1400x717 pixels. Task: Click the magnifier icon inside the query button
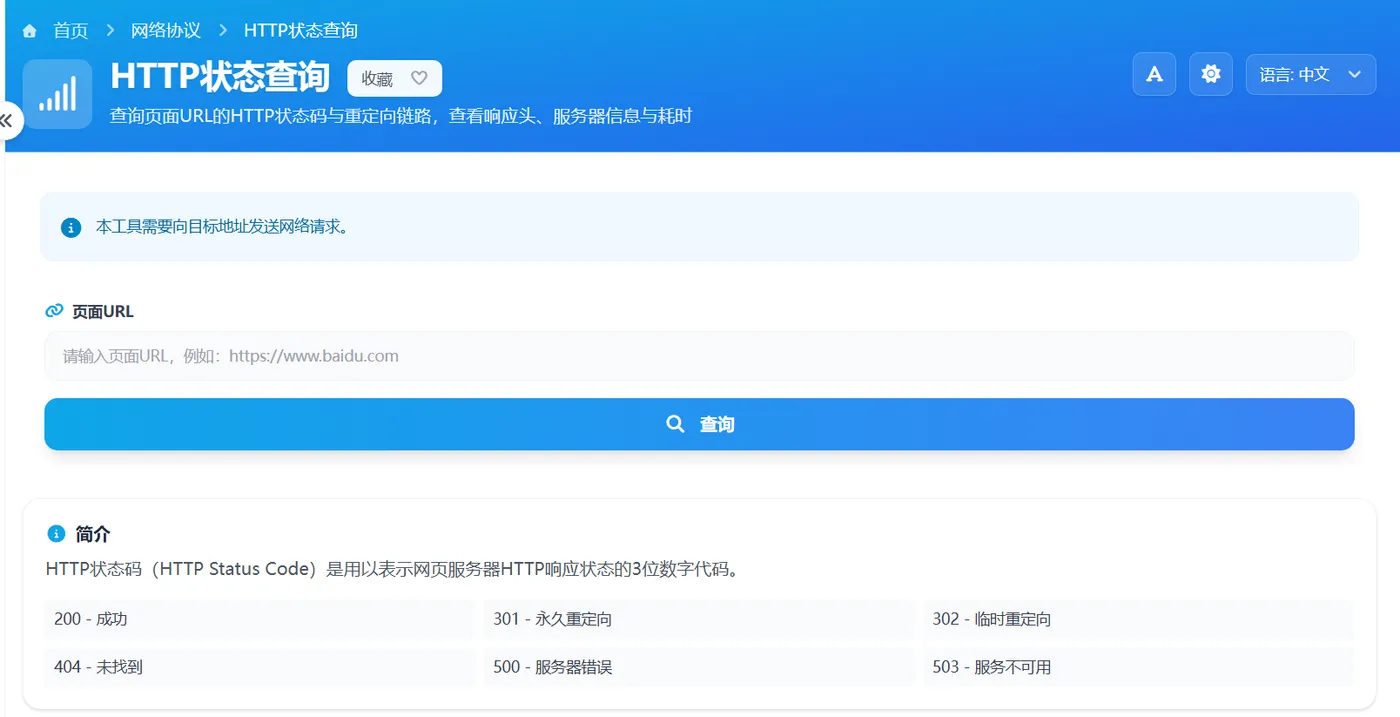[675, 424]
